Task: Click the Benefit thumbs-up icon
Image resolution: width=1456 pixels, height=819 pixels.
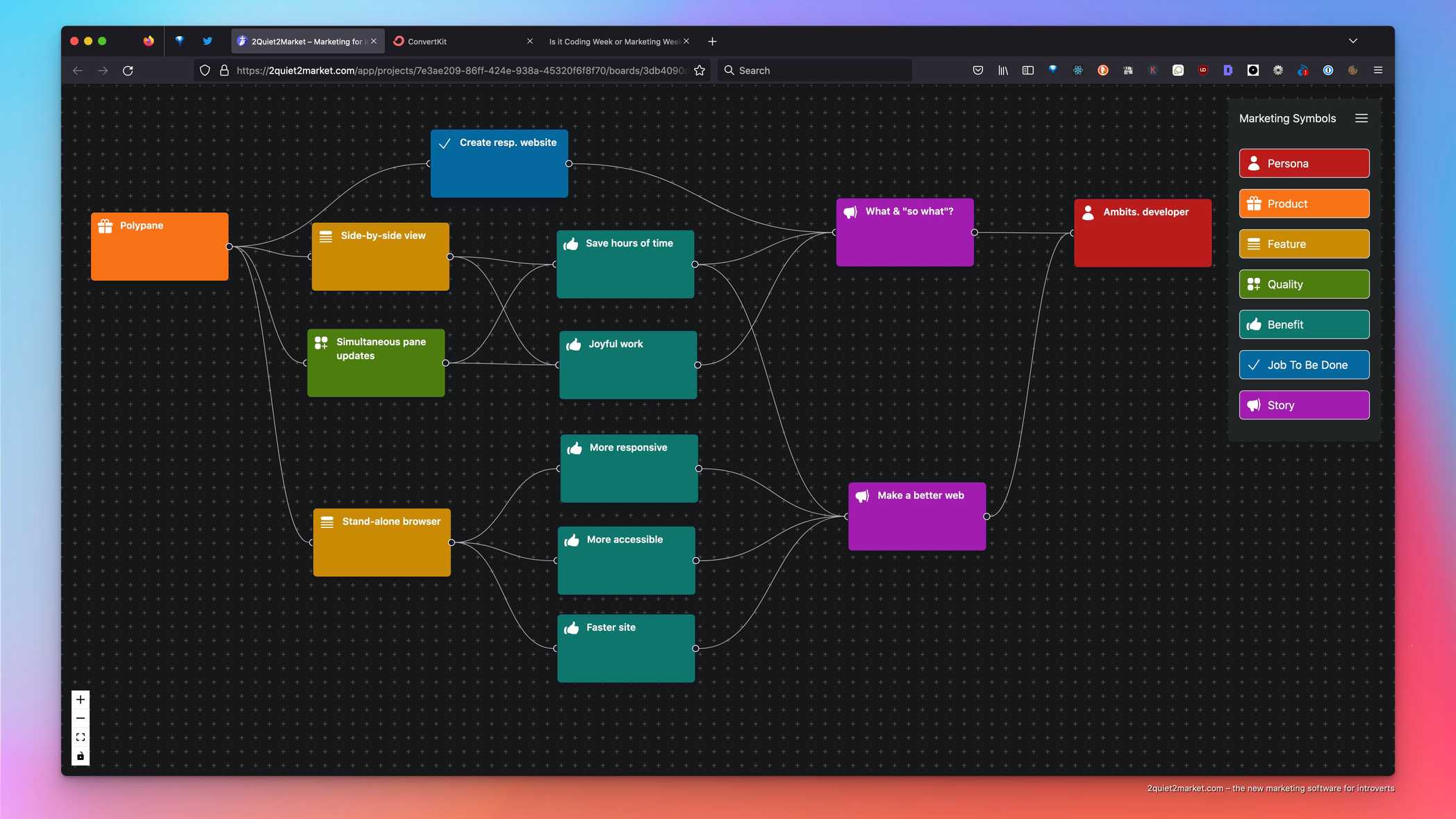Action: click(x=1254, y=324)
